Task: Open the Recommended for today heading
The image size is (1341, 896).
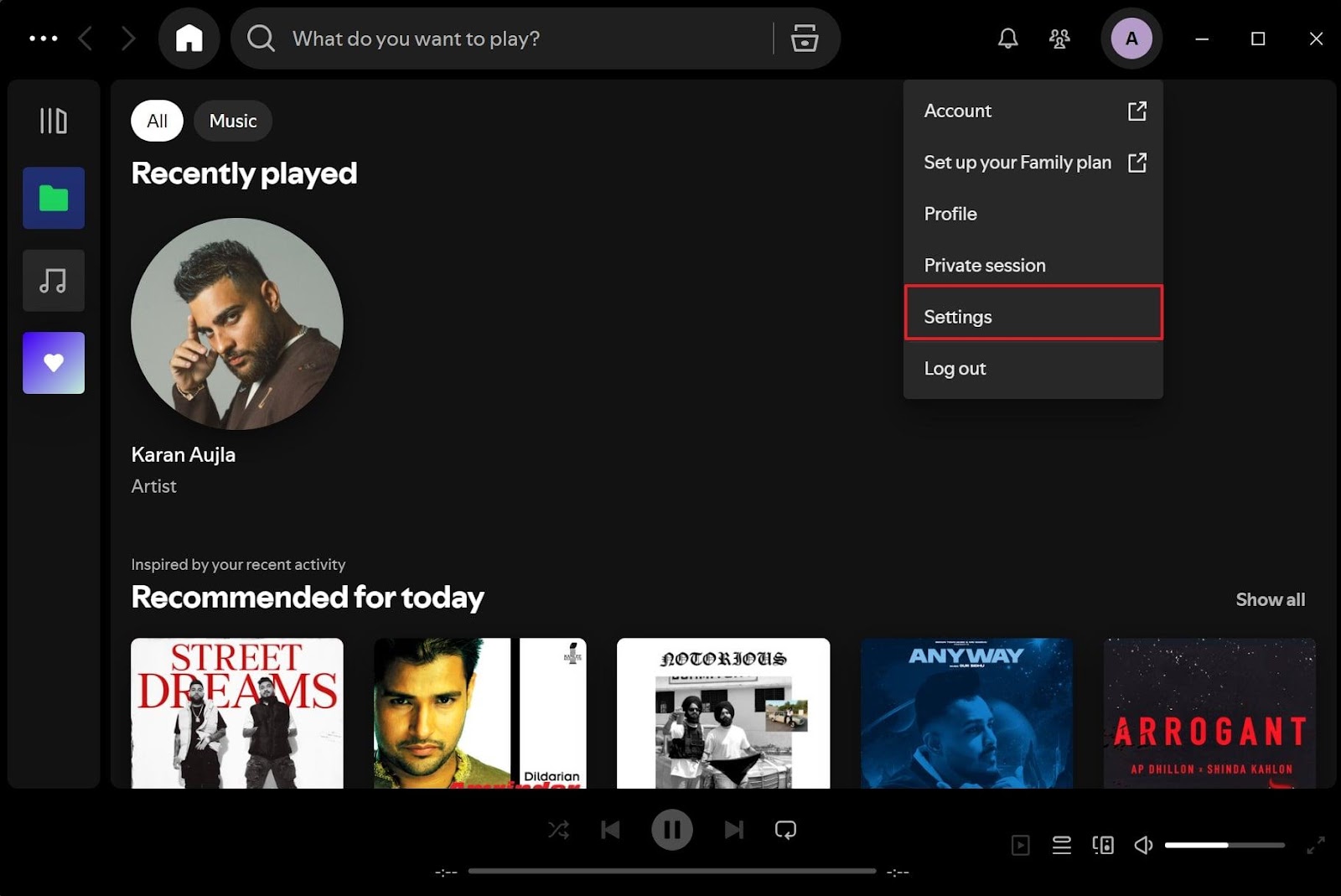Action: (x=308, y=598)
